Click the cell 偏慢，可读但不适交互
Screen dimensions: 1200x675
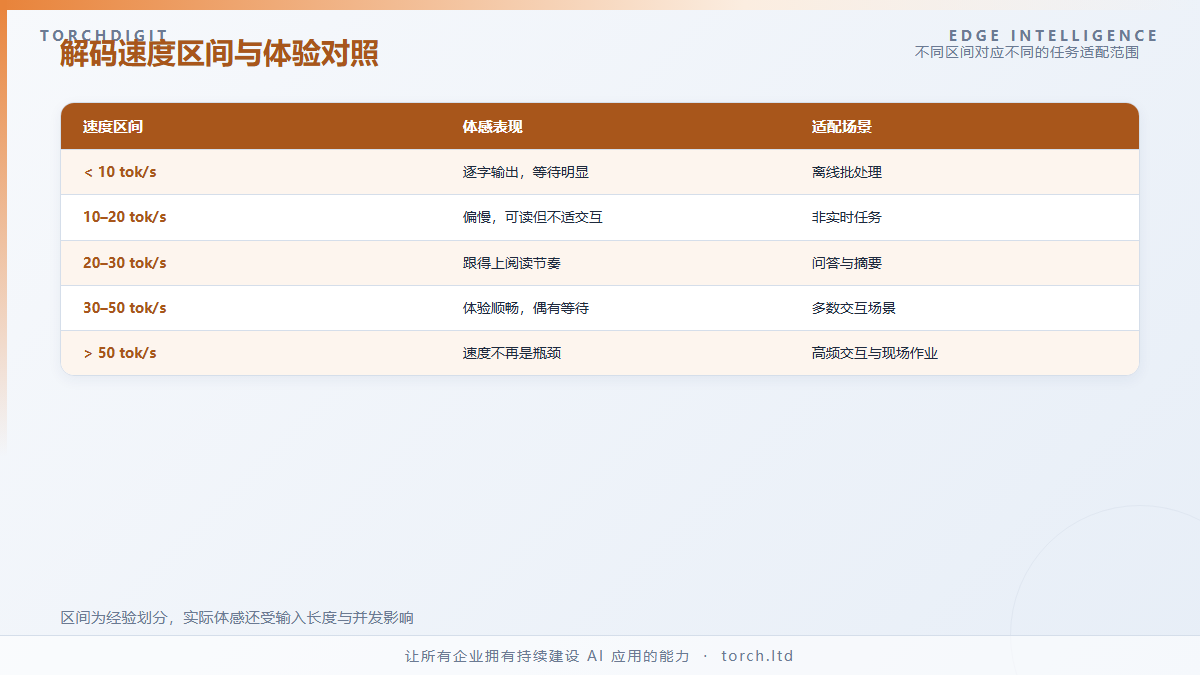point(533,217)
